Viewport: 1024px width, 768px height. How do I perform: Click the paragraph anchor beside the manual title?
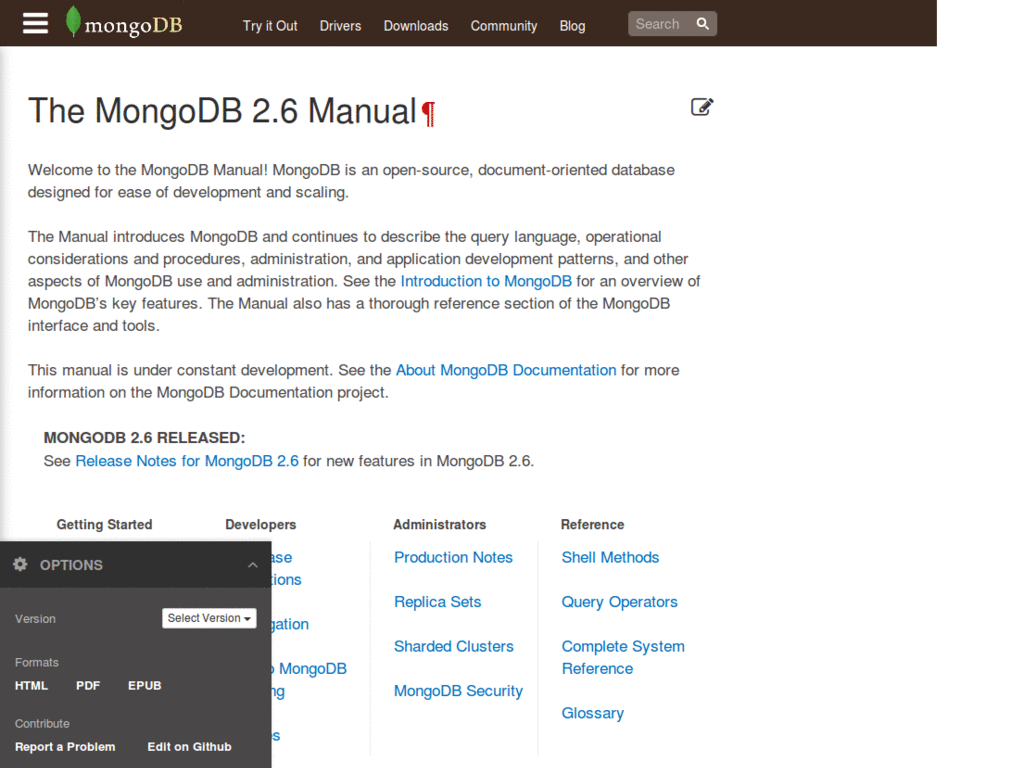click(x=427, y=113)
